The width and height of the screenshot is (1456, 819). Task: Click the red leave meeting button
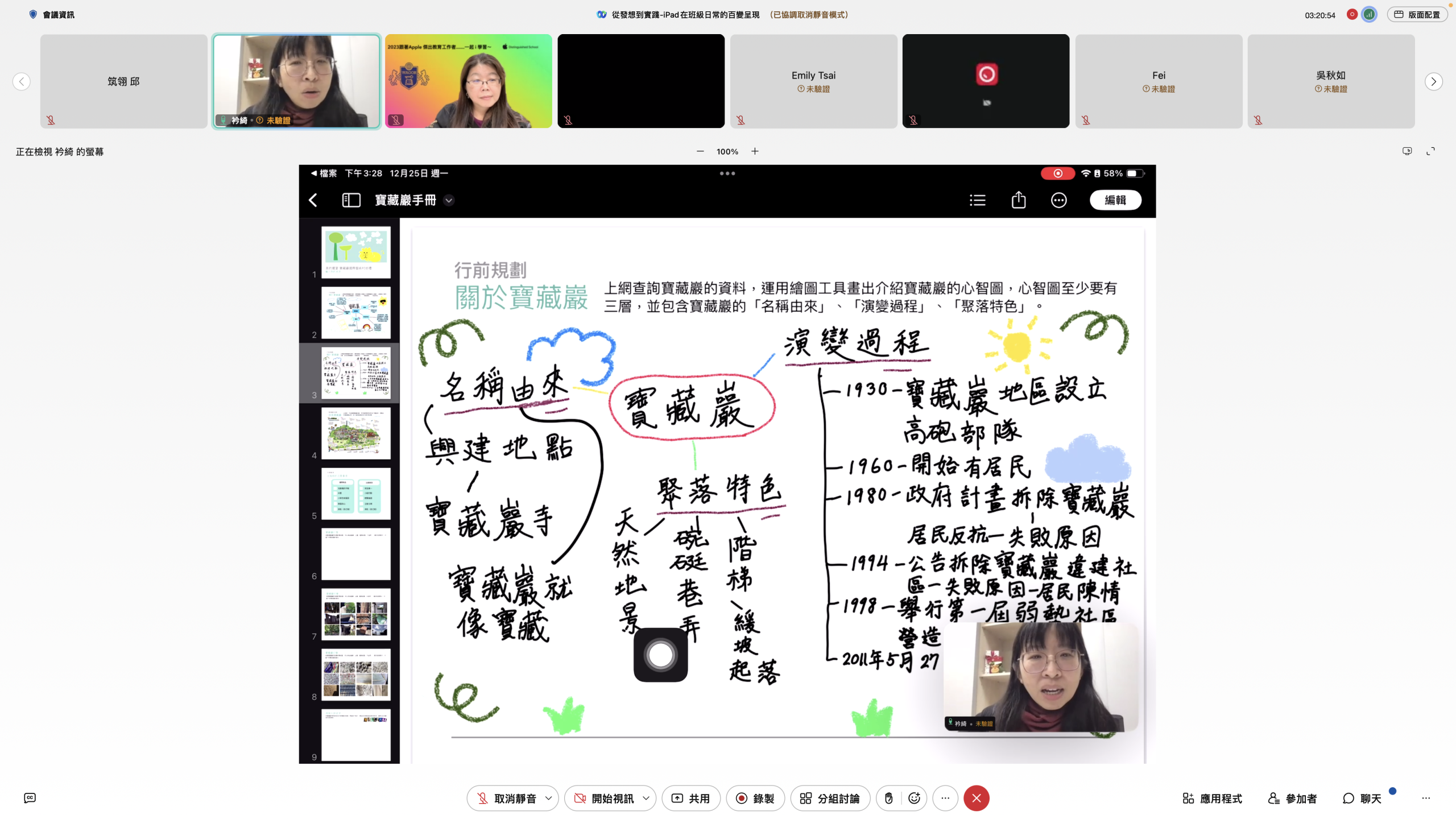point(976,798)
